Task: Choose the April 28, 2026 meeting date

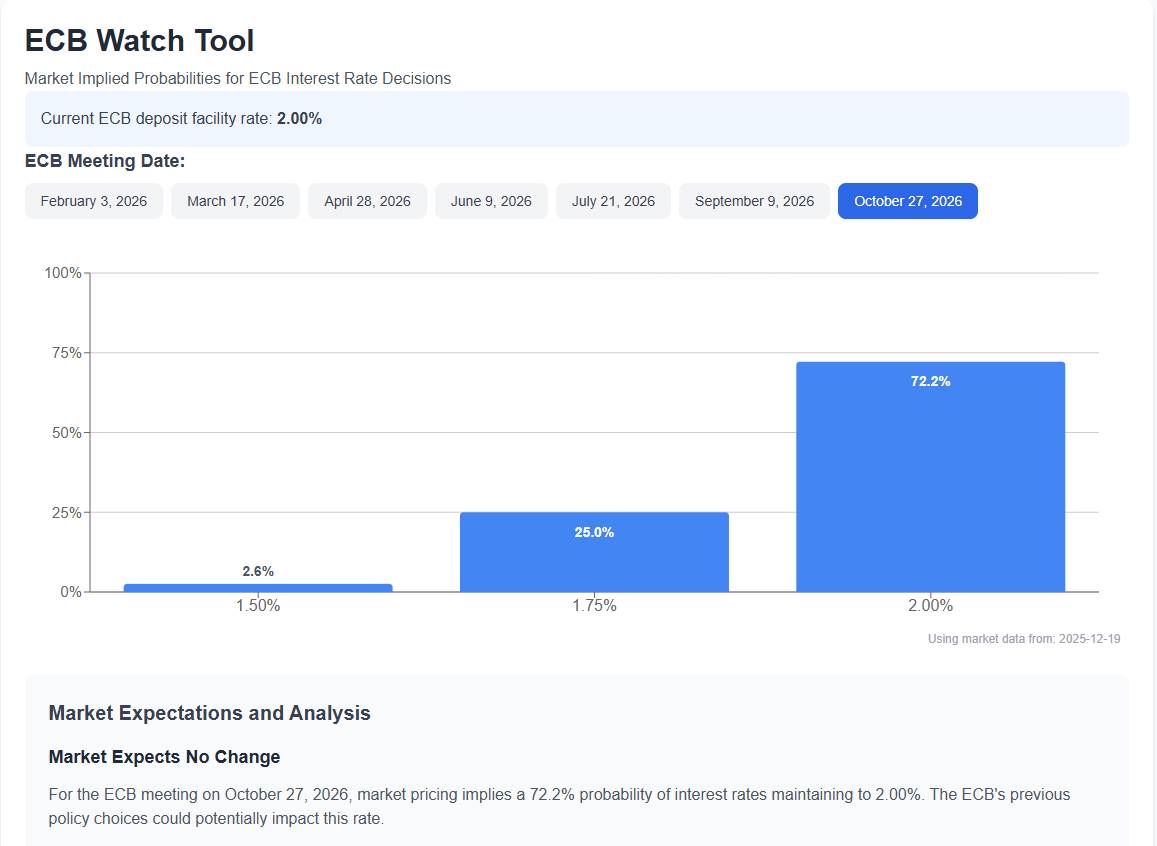Action: [367, 201]
